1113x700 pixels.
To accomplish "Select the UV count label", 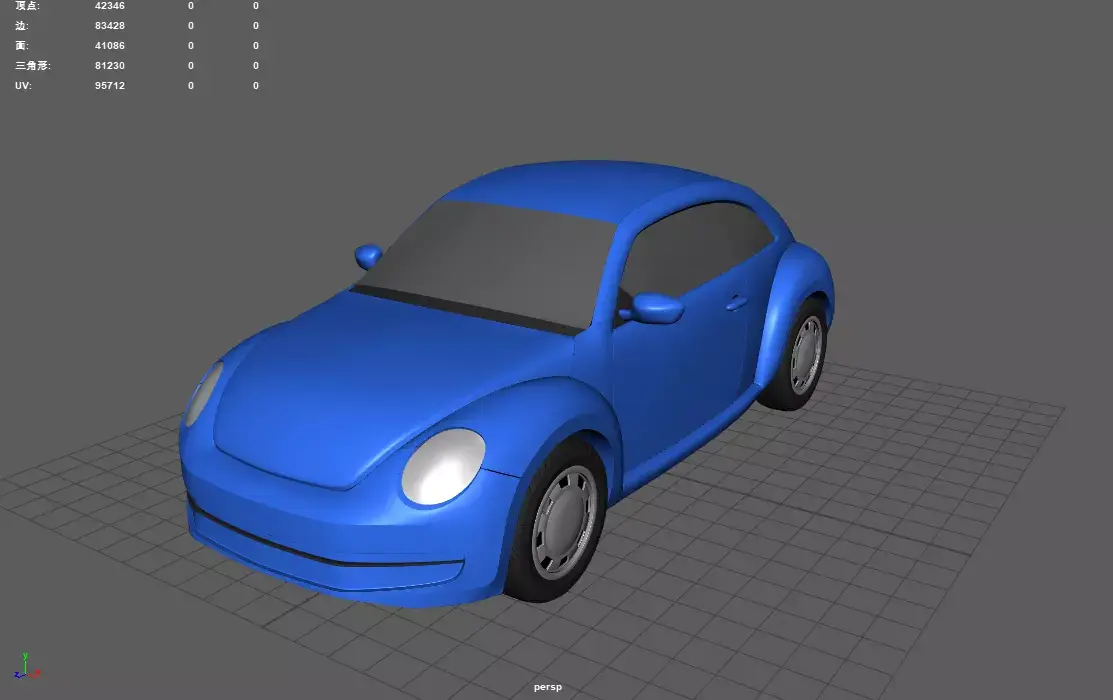I will coord(23,85).
